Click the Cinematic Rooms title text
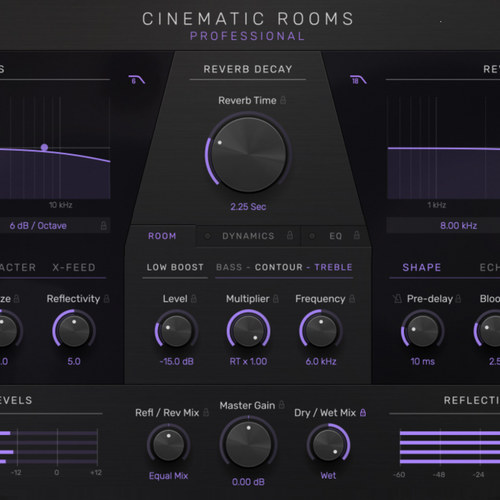Screen dimensions: 500x500 [248, 19]
